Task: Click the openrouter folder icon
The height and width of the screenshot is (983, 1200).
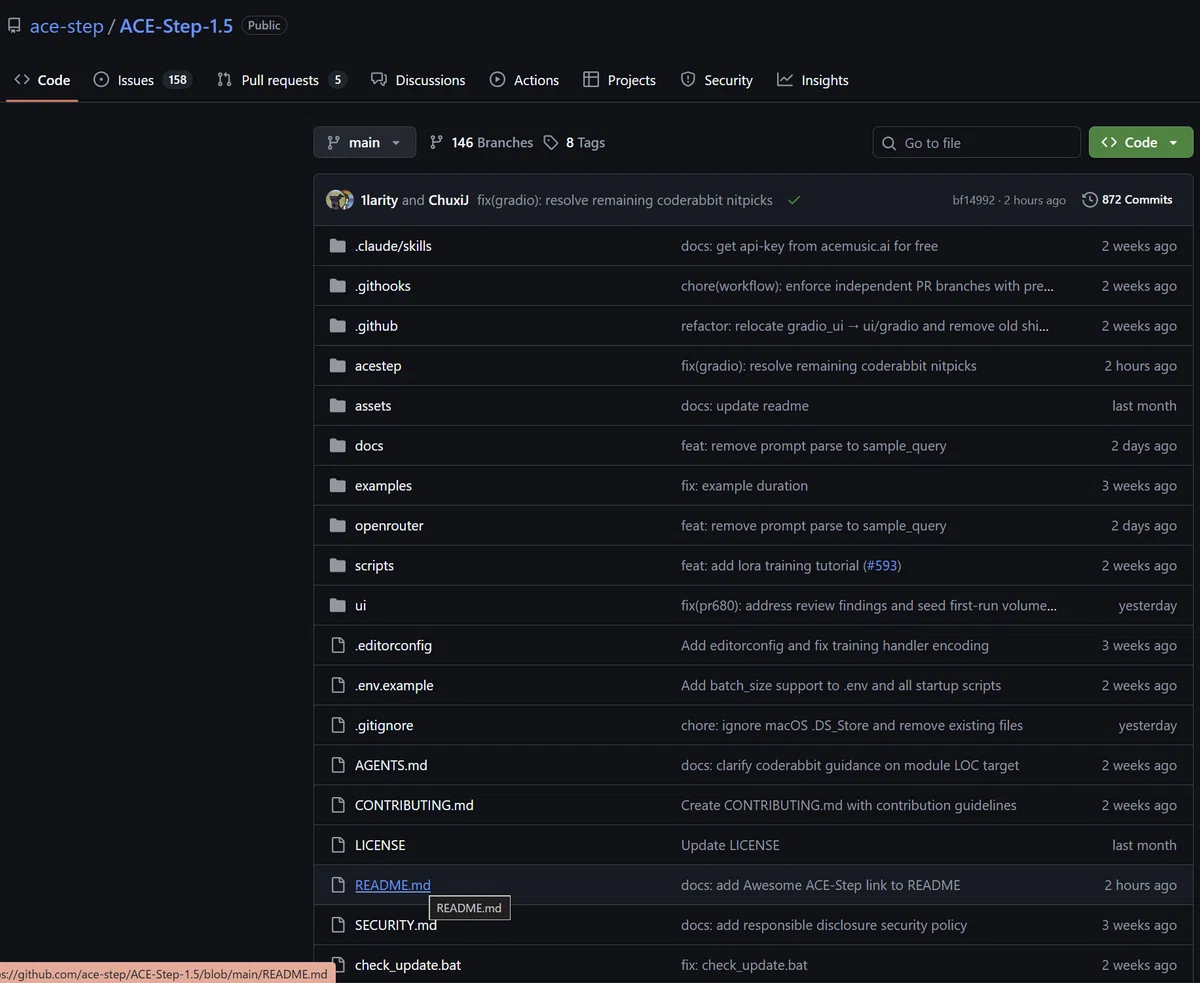Action: point(337,526)
